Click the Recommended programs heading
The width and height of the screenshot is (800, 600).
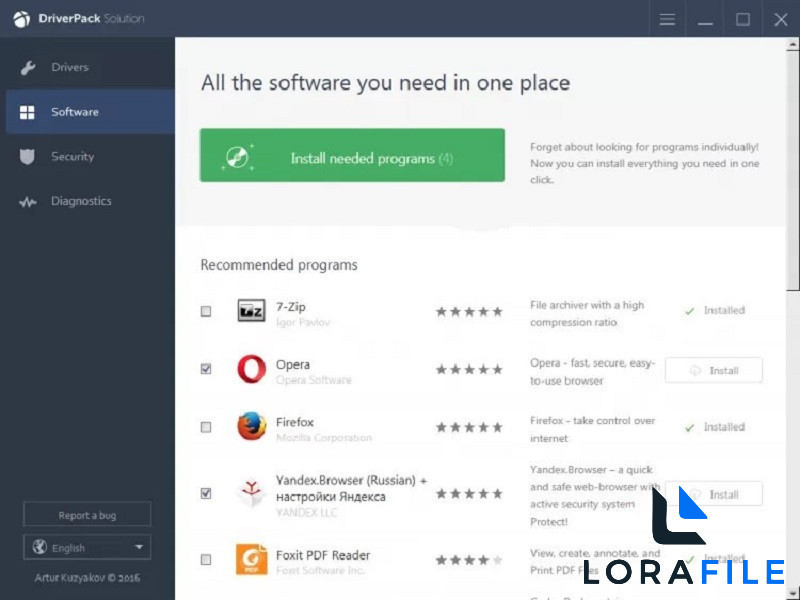coord(279,265)
